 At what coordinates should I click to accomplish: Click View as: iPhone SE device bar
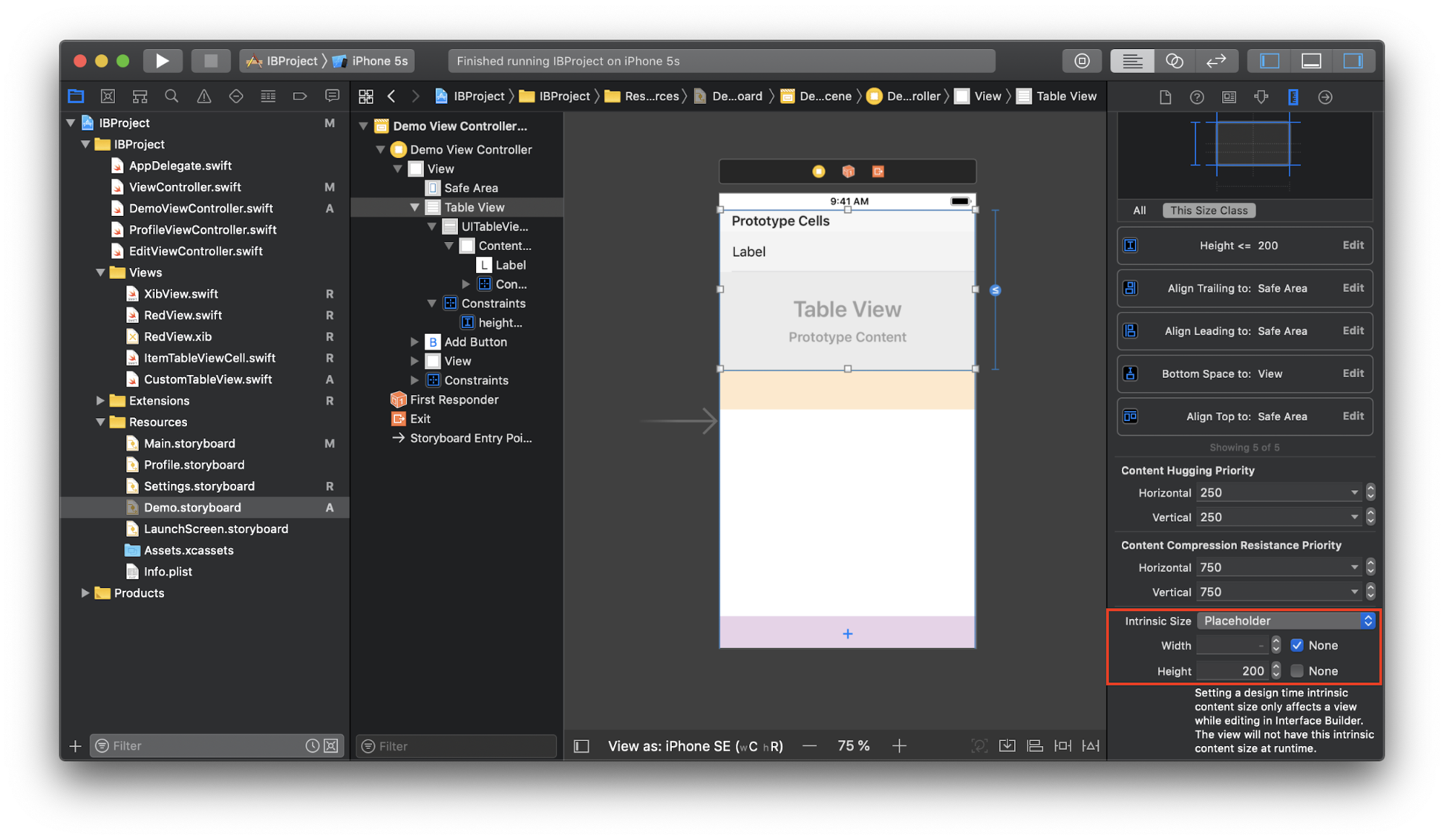695,746
